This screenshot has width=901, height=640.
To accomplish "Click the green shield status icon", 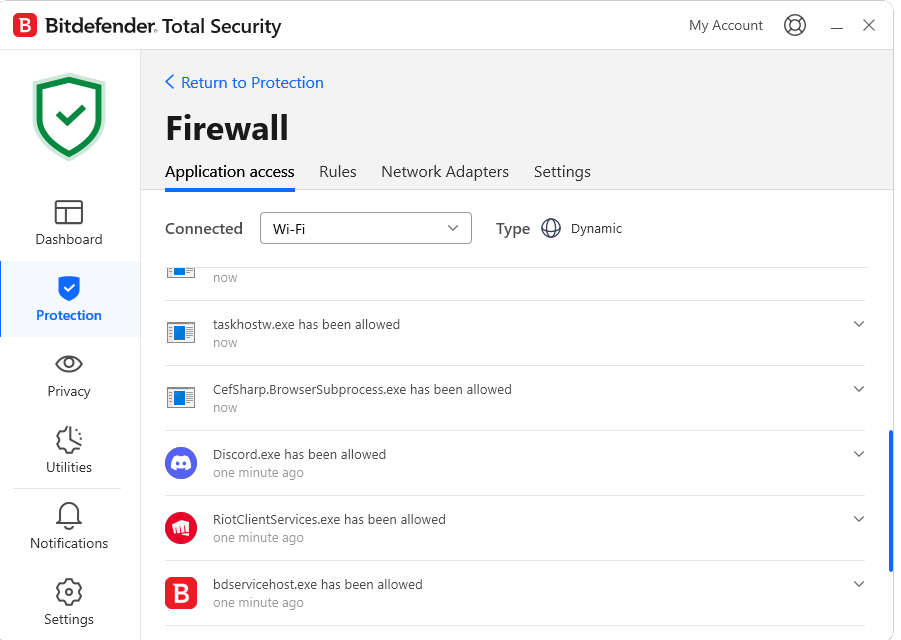I will pyautogui.click(x=69, y=117).
